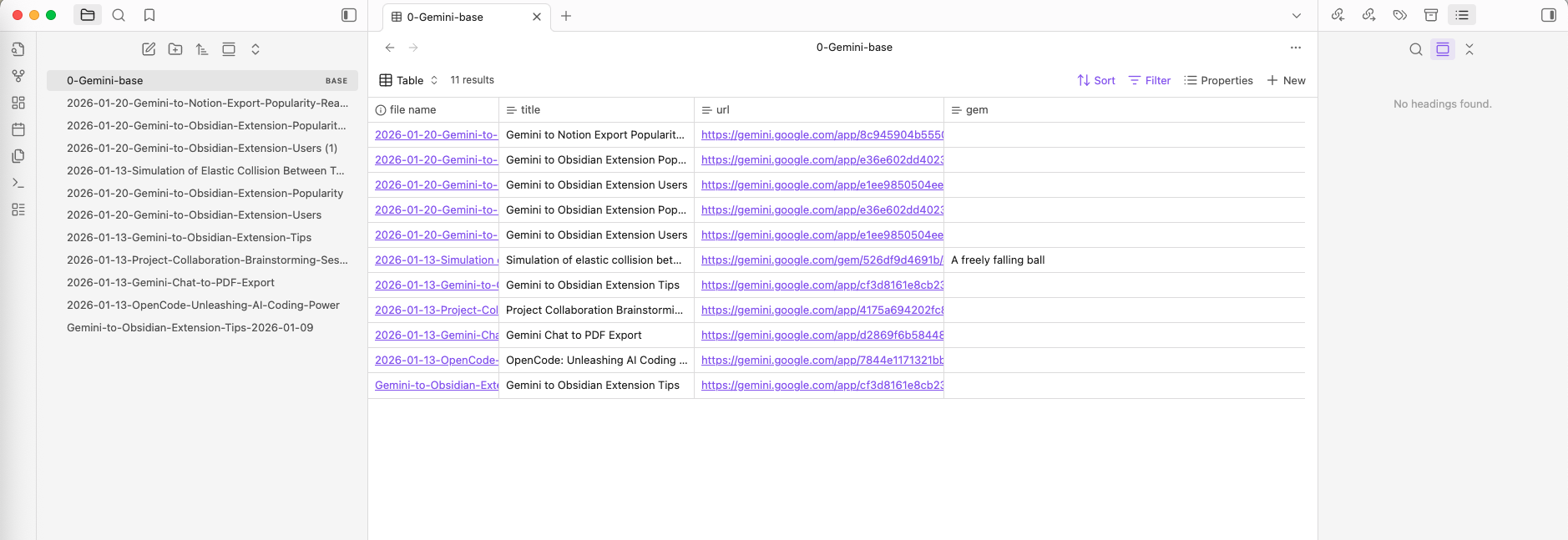The height and width of the screenshot is (540, 1568).
Task: Open 2026-01-13-Gemini-Chat-to-PDF-Export file in sidebar
Action: click(x=202, y=283)
